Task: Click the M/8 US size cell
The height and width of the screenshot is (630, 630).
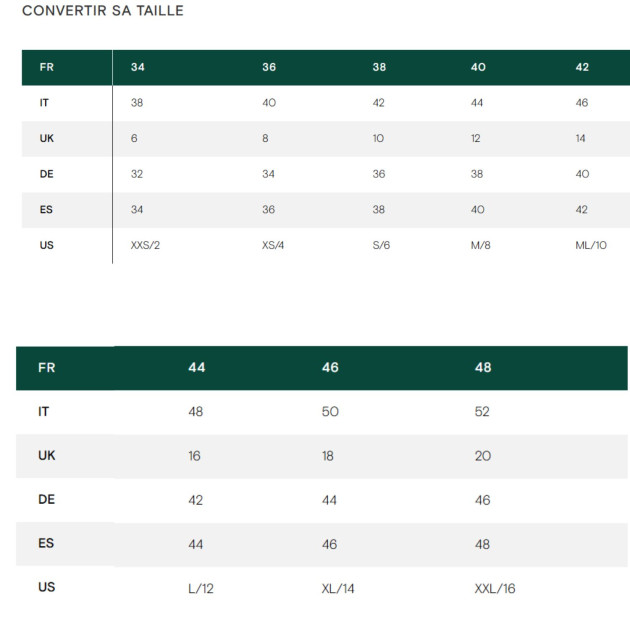Action: pos(481,245)
